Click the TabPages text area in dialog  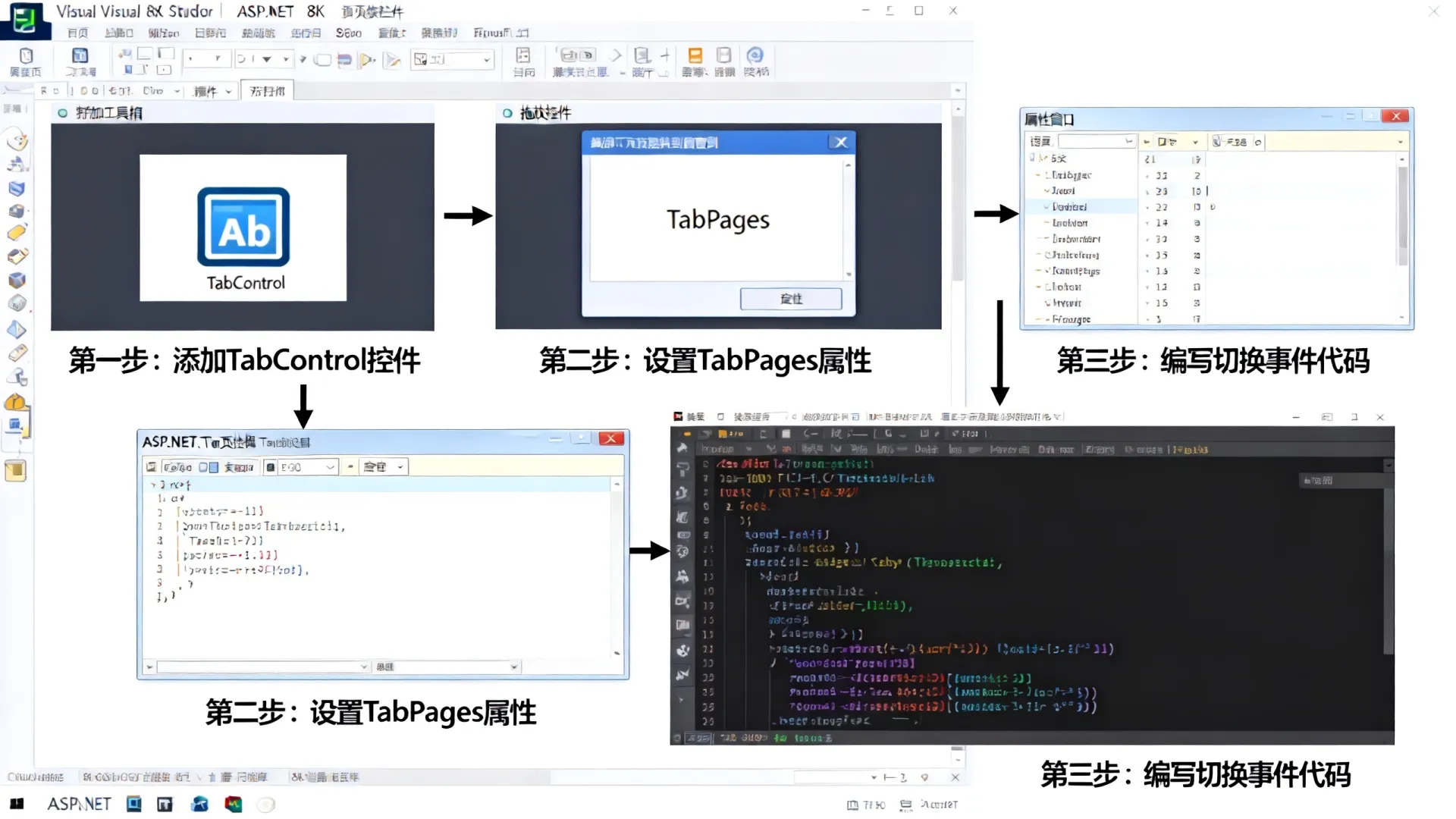click(717, 219)
